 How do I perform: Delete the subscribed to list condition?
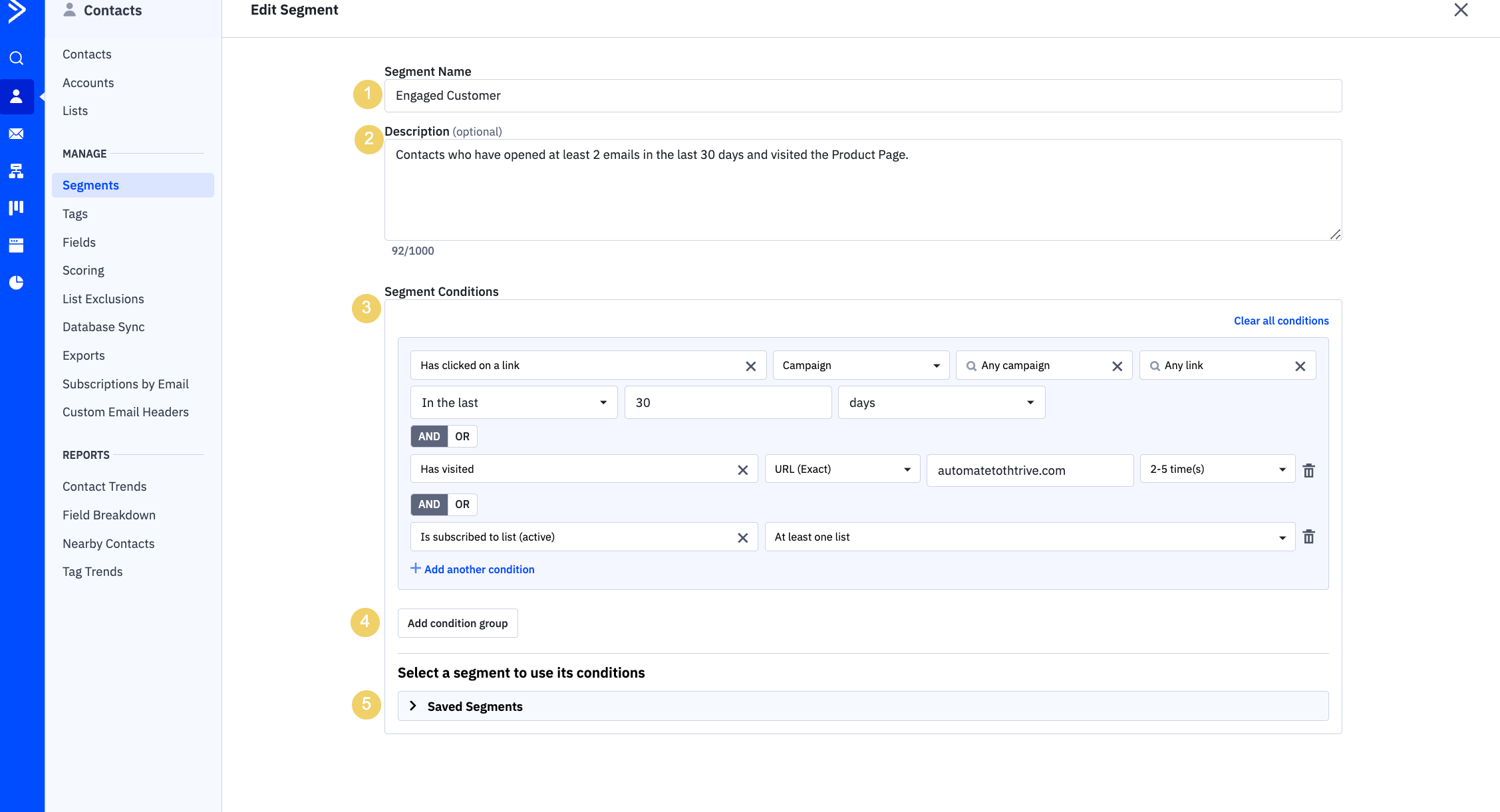[1308, 537]
